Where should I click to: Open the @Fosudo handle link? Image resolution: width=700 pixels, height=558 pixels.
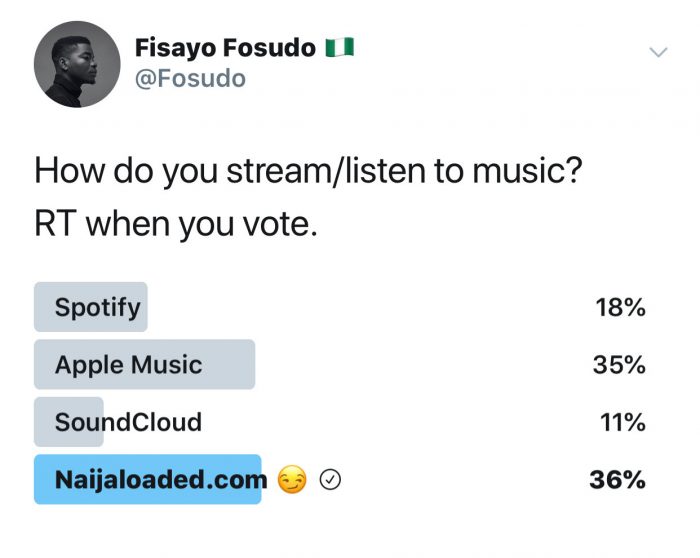click(190, 79)
